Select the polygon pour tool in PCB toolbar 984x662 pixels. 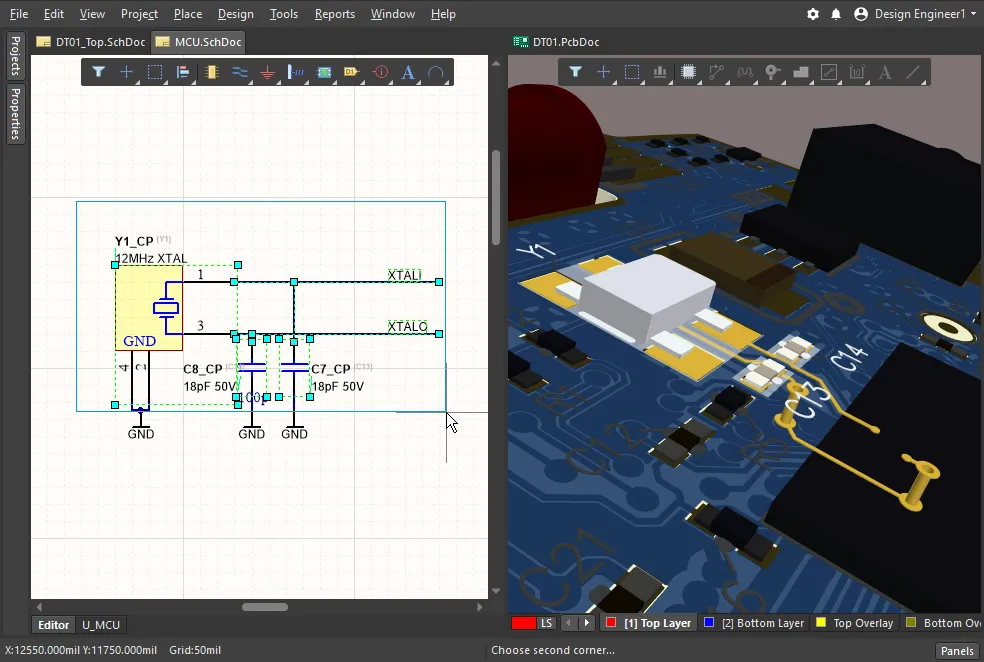[x=801, y=72]
